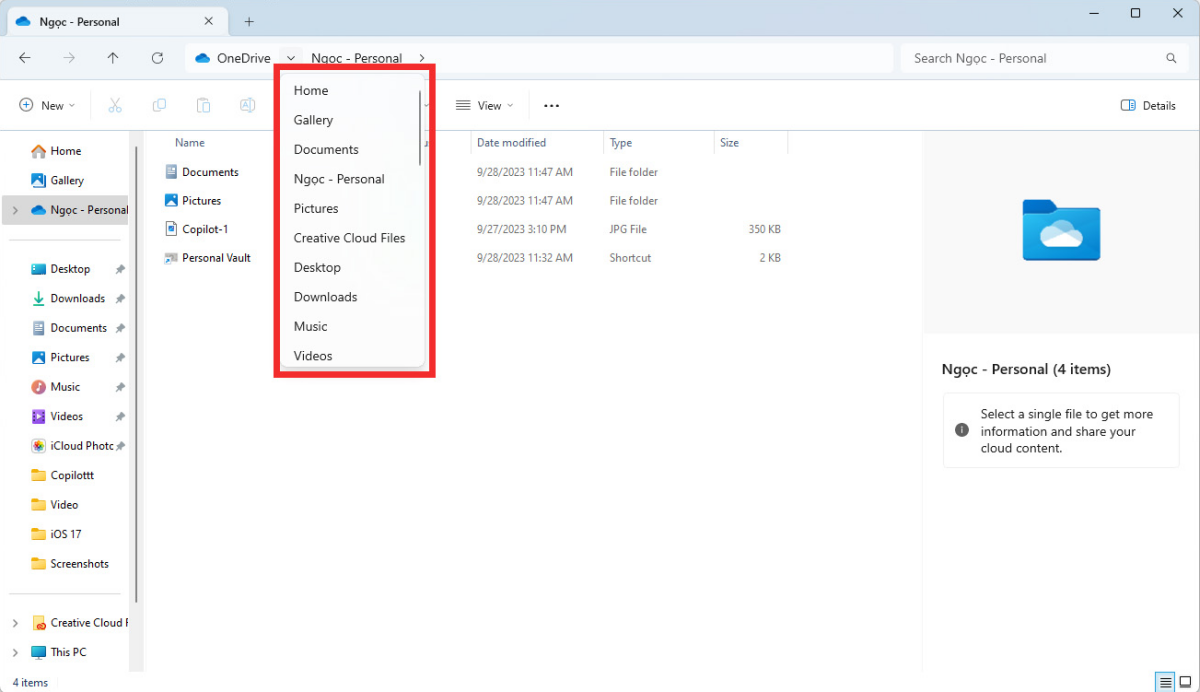Screen dimensions: 1200x692
Task: Toggle the Details pane button
Action: [1148, 105]
